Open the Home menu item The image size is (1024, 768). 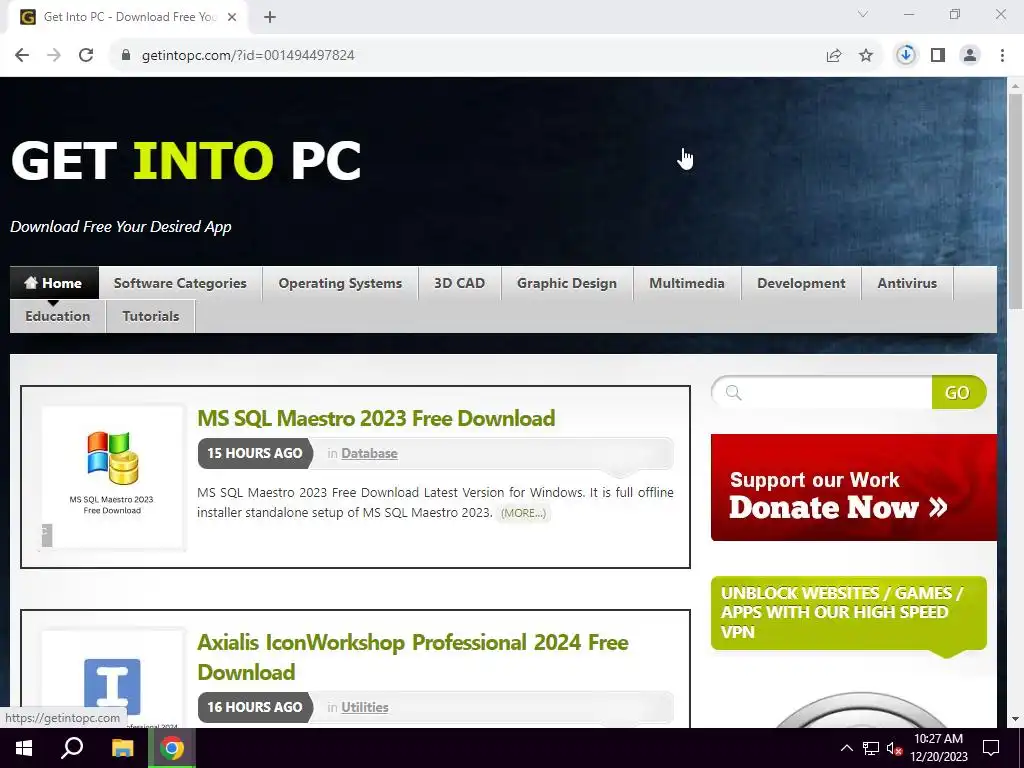(54, 283)
